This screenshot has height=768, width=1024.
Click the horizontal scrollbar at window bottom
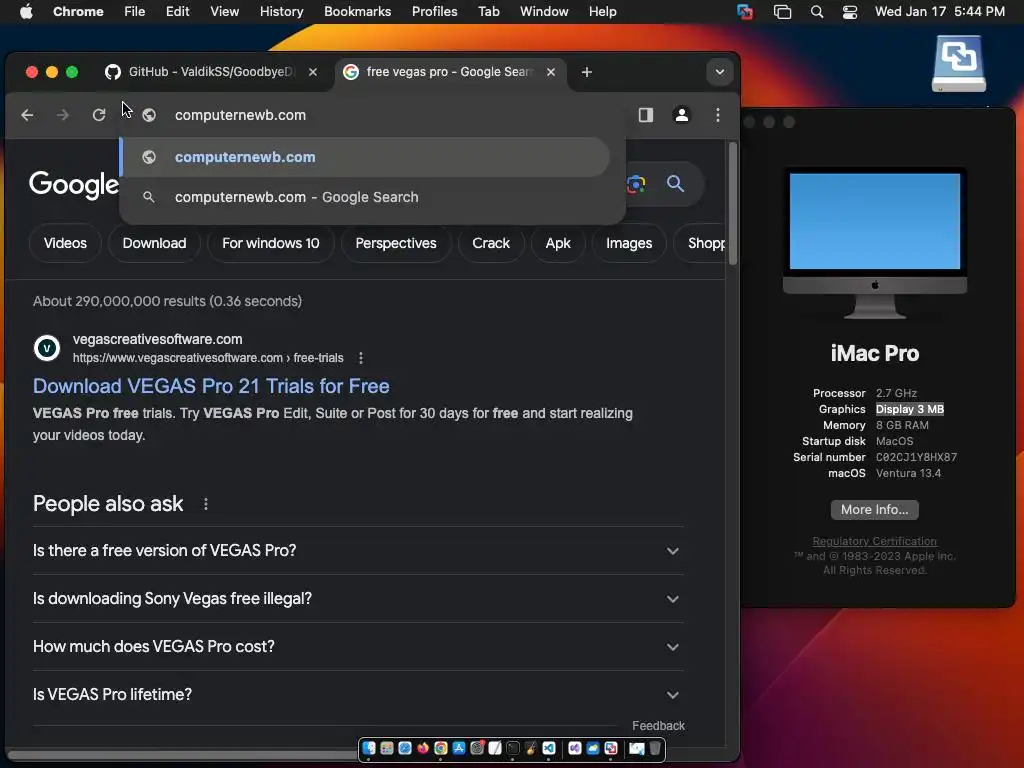(183, 756)
